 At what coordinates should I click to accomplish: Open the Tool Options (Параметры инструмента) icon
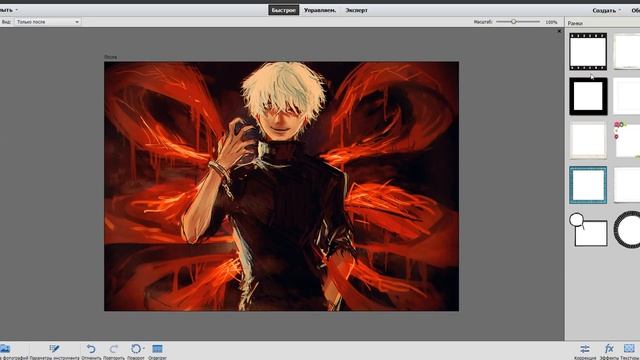pyautogui.click(x=54, y=349)
